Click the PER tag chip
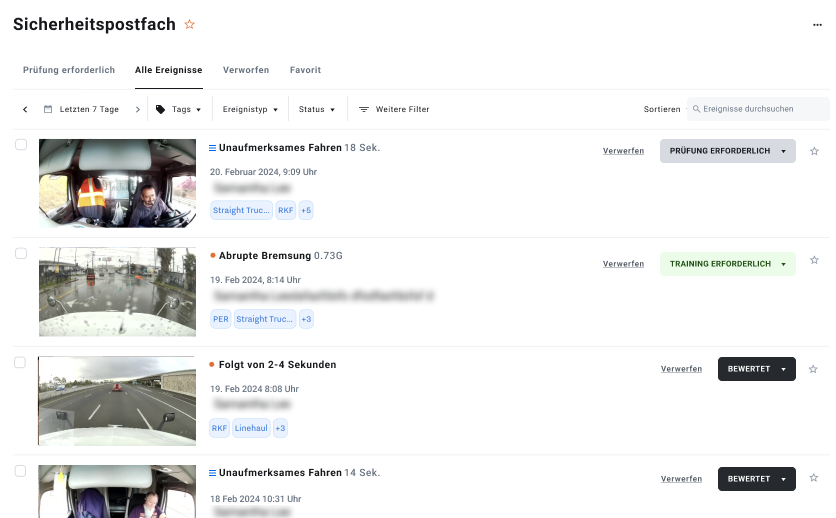The width and height of the screenshot is (836, 518). [221, 319]
